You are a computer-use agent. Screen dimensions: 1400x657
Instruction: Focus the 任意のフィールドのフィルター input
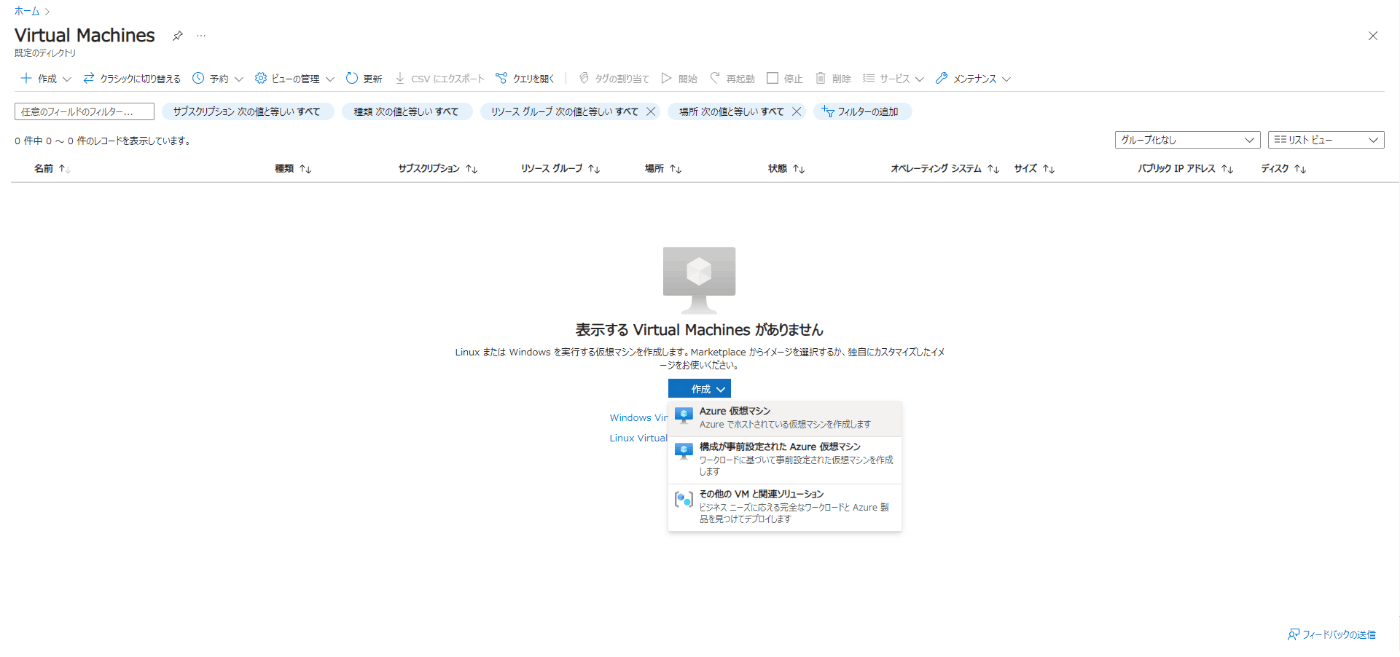pos(85,112)
